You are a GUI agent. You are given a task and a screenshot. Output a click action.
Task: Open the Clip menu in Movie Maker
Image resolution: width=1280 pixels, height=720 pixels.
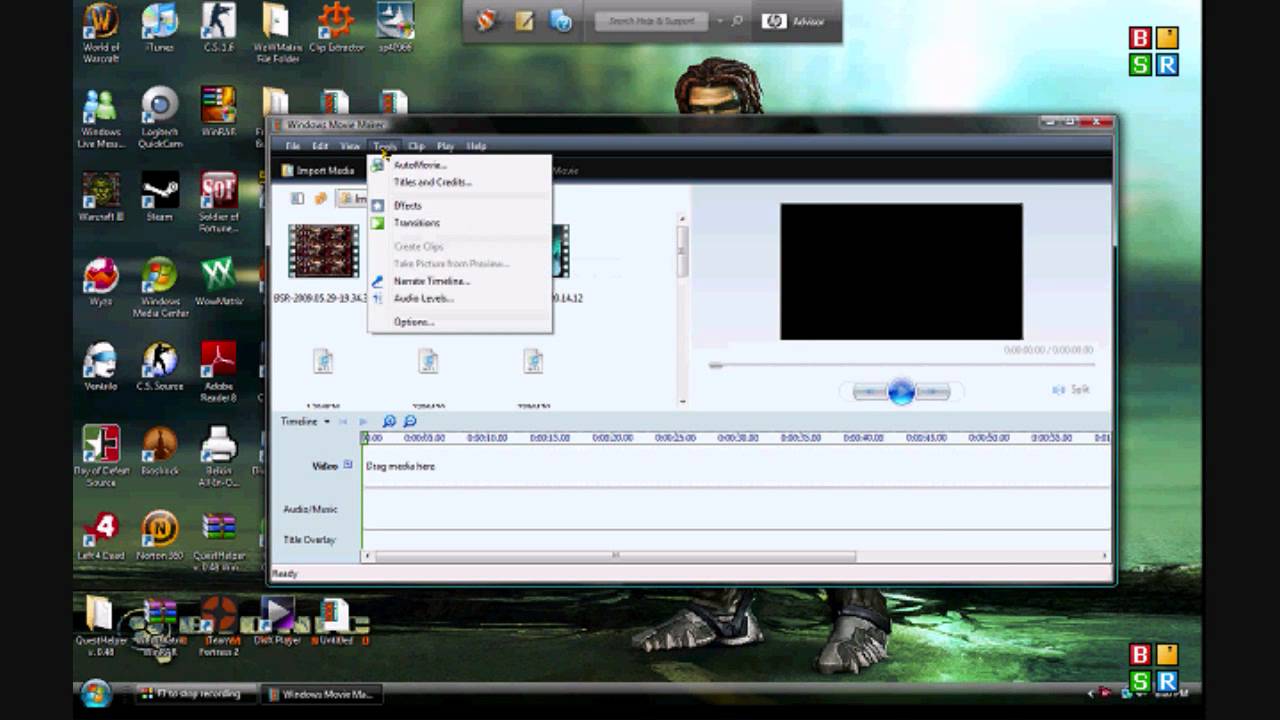(x=416, y=146)
